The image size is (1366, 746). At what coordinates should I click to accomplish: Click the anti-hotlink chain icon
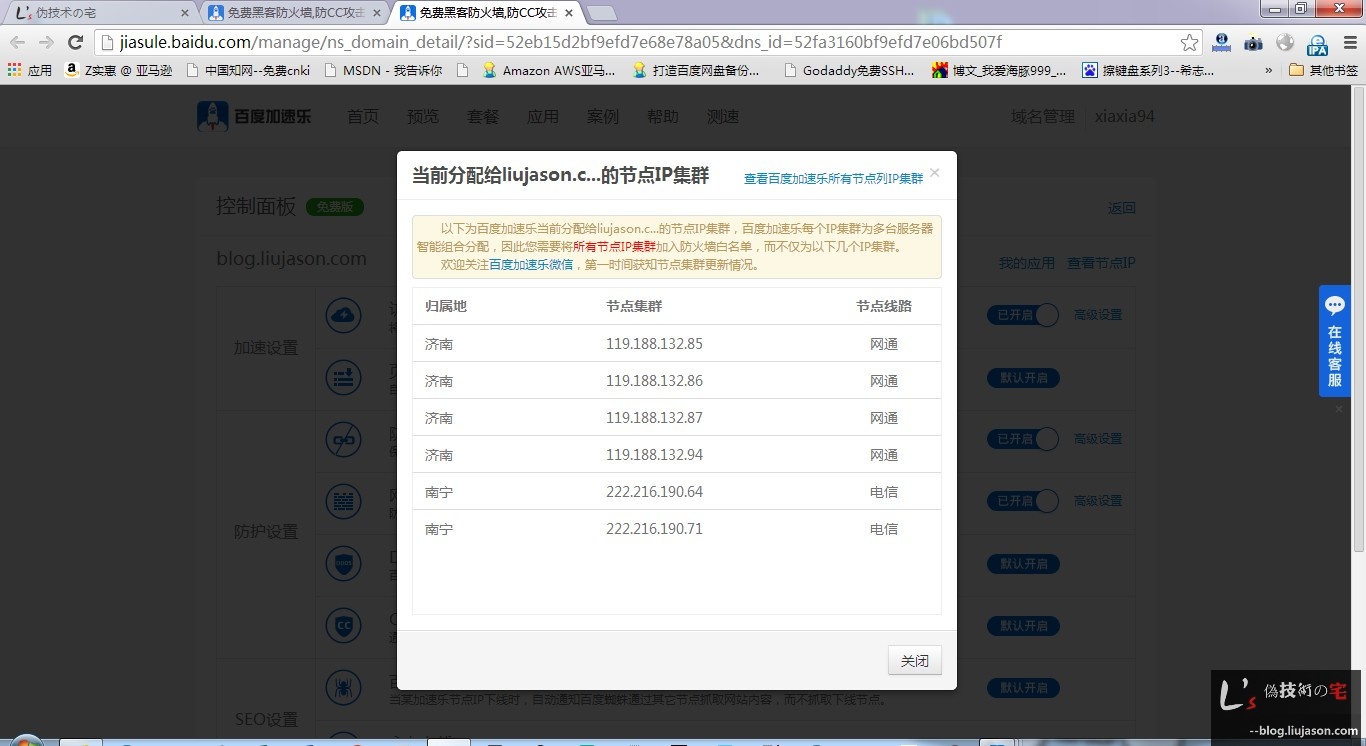coord(344,439)
